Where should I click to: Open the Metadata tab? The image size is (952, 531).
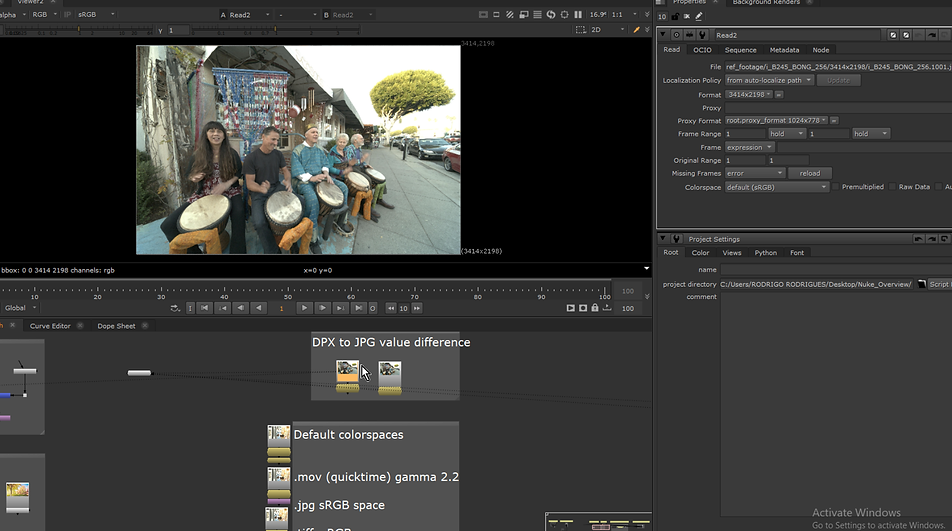[x=784, y=50]
